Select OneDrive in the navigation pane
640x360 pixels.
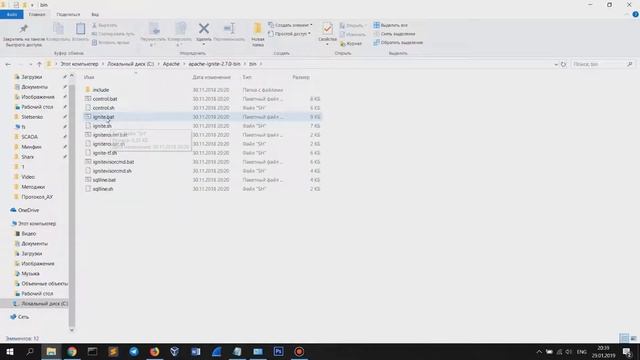(x=28, y=210)
